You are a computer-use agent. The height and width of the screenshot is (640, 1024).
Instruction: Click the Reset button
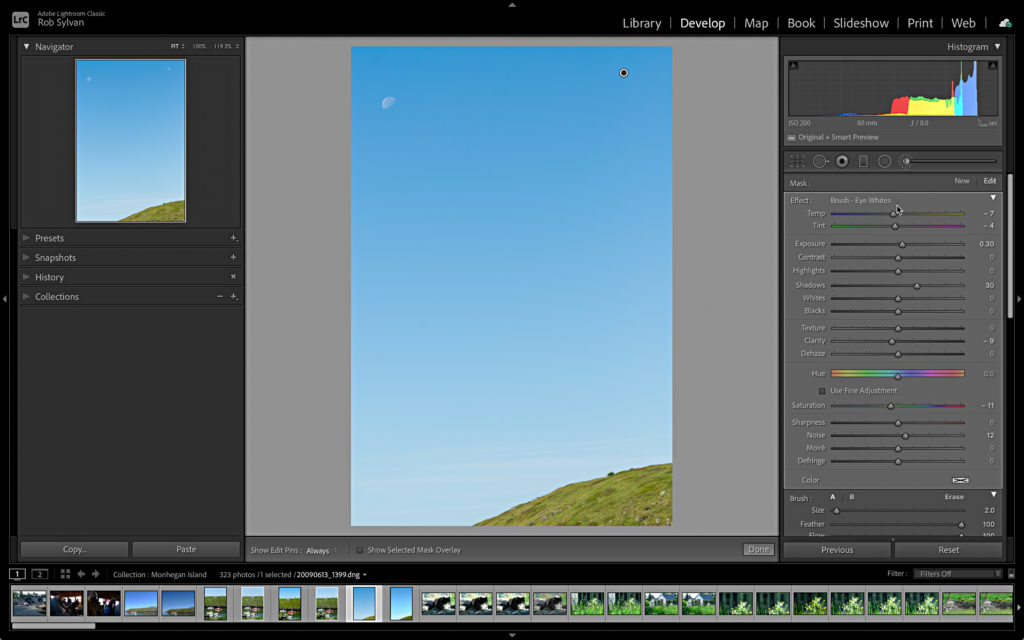click(x=949, y=550)
